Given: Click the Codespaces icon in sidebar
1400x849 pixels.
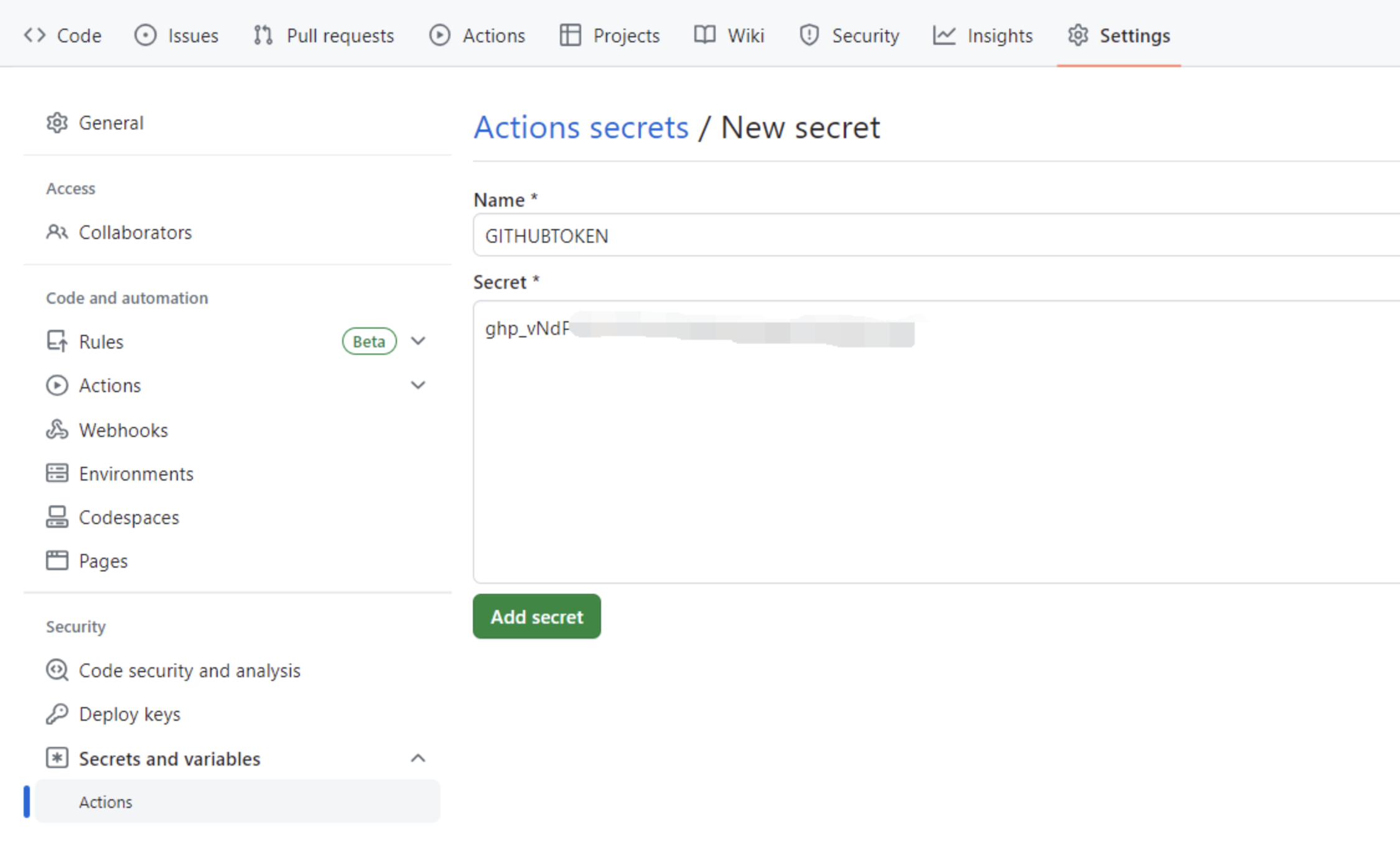Looking at the screenshot, I should (57, 517).
